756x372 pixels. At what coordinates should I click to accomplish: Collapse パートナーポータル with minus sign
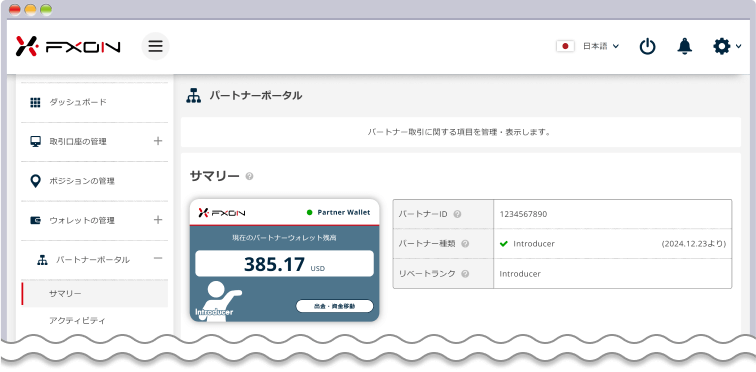click(x=158, y=258)
